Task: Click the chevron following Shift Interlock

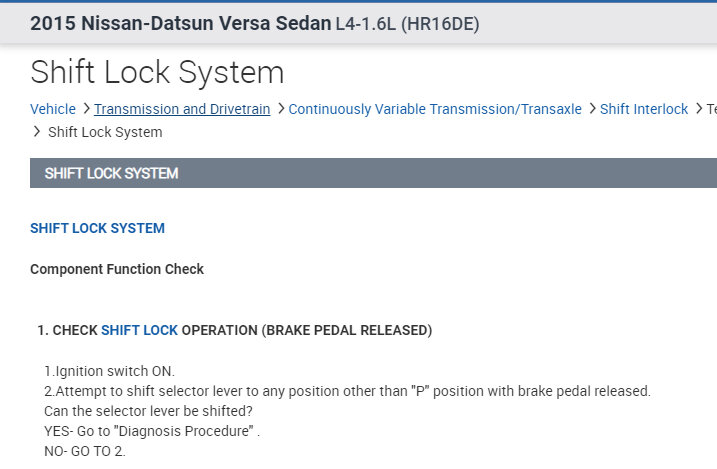Action: pyautogui.click(x=697, y=109)
